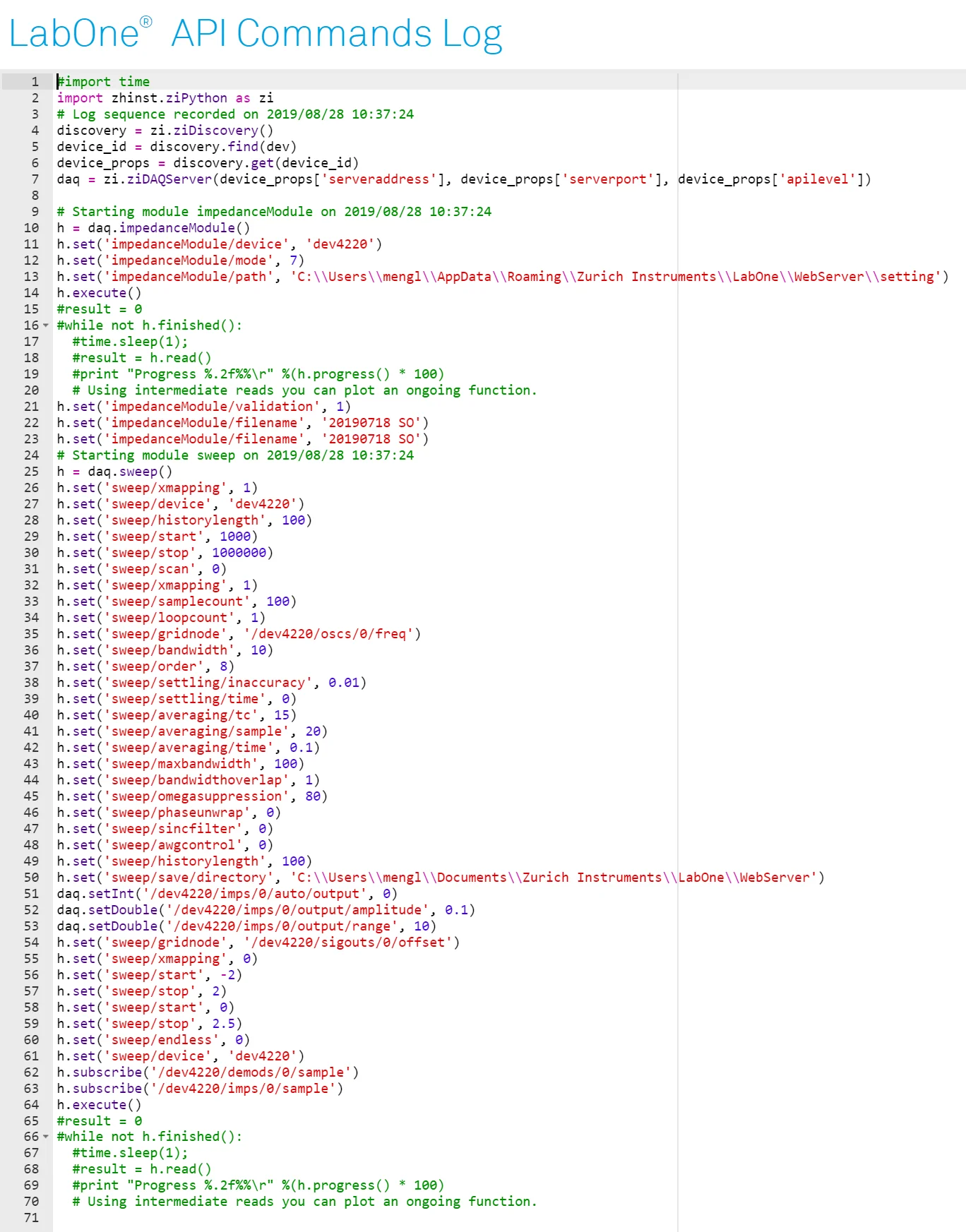Click line number 1 in the gutter
This screenshot has width=966, height=1232.
pyautogui.click(x=35, y=82)
